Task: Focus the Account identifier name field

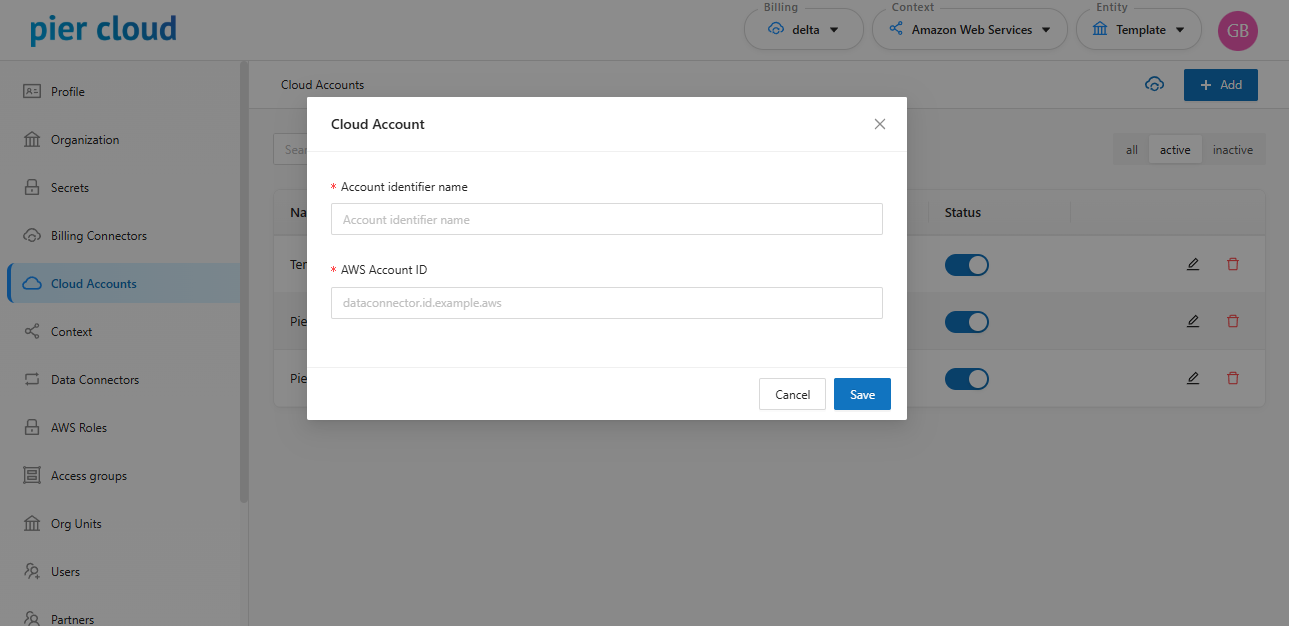Action: pyautogui.click(x=606, y=219)
